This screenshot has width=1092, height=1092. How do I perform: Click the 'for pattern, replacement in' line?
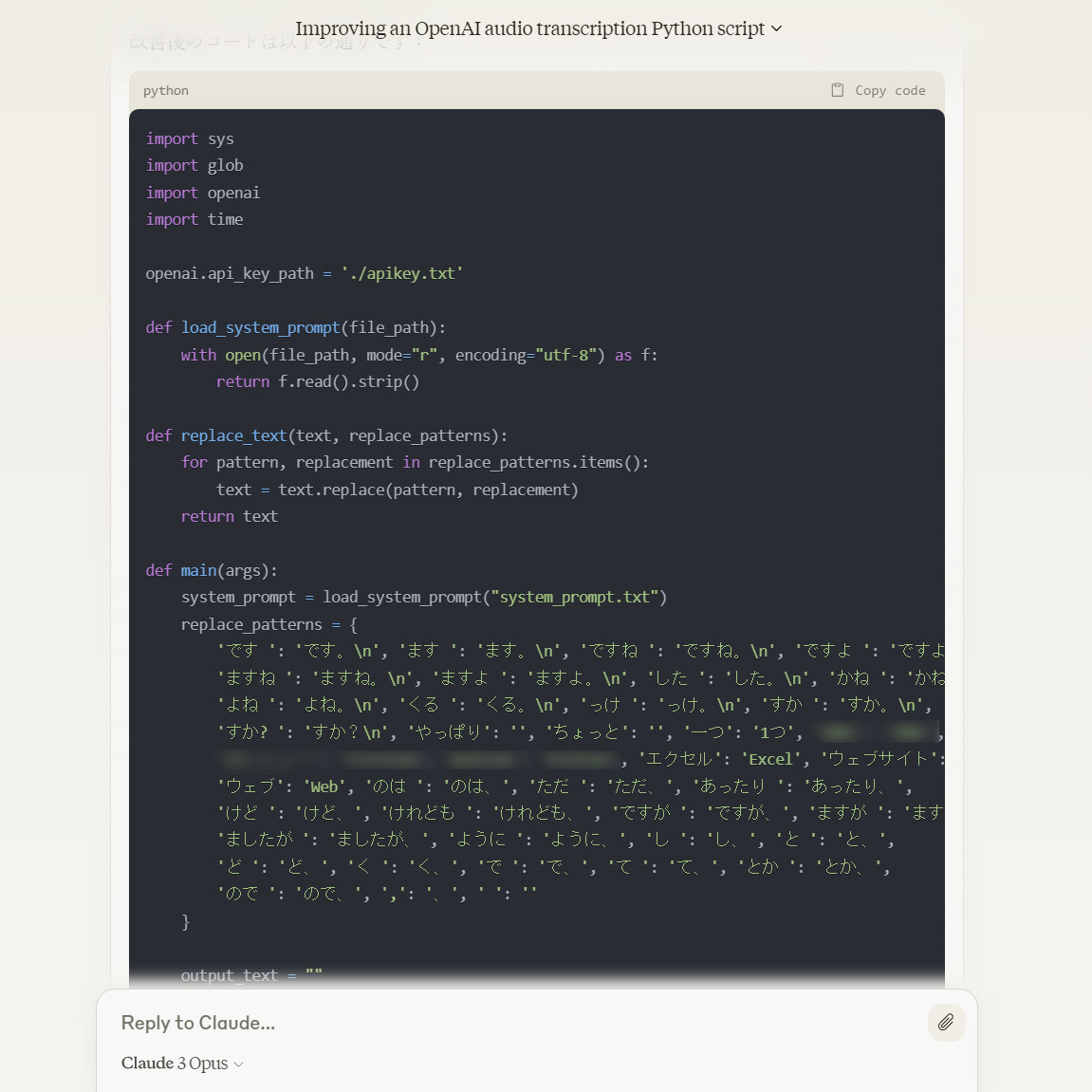coord(415,462)
